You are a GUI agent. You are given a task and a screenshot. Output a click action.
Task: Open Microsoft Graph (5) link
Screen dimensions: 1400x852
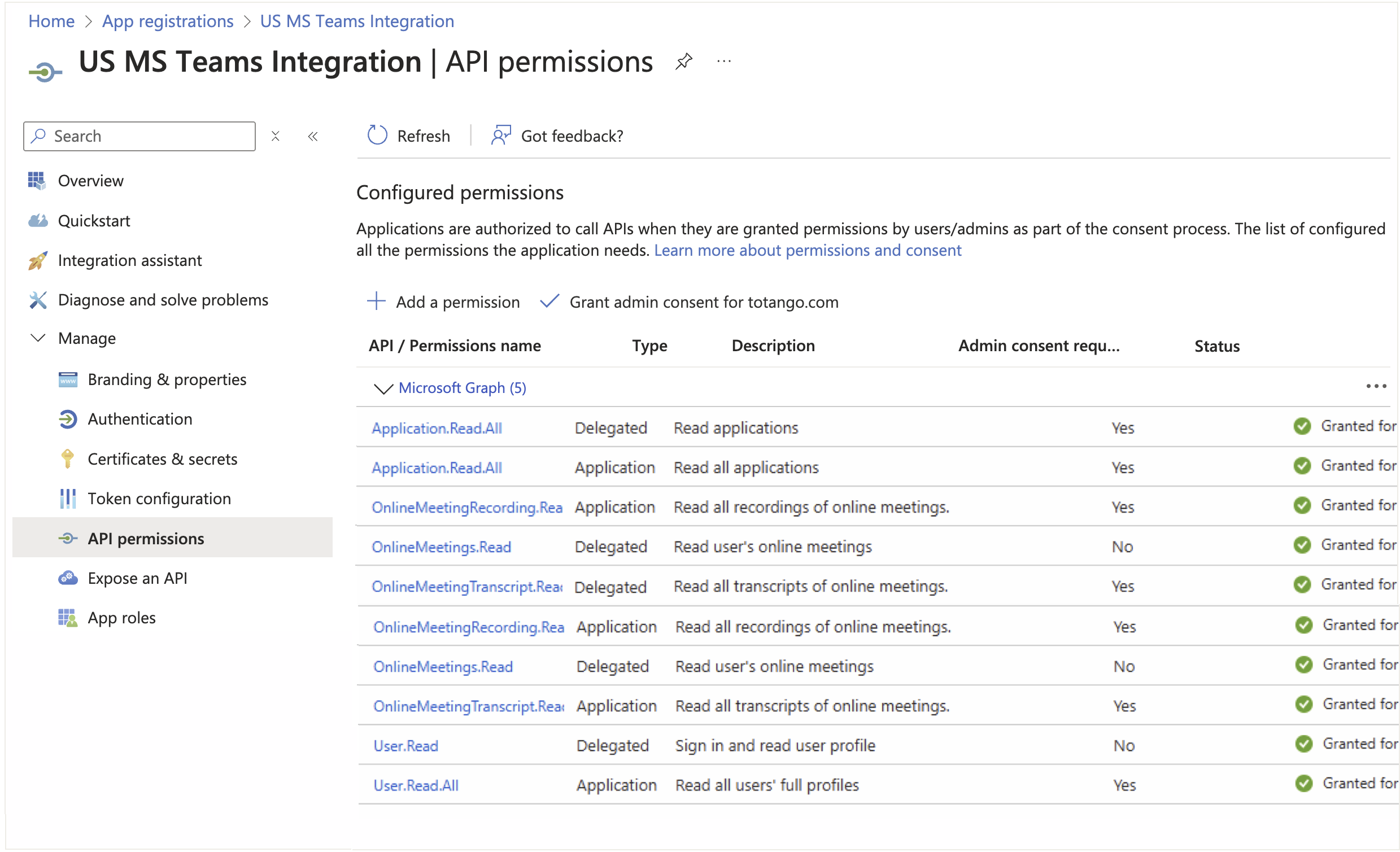pos(463,388)
